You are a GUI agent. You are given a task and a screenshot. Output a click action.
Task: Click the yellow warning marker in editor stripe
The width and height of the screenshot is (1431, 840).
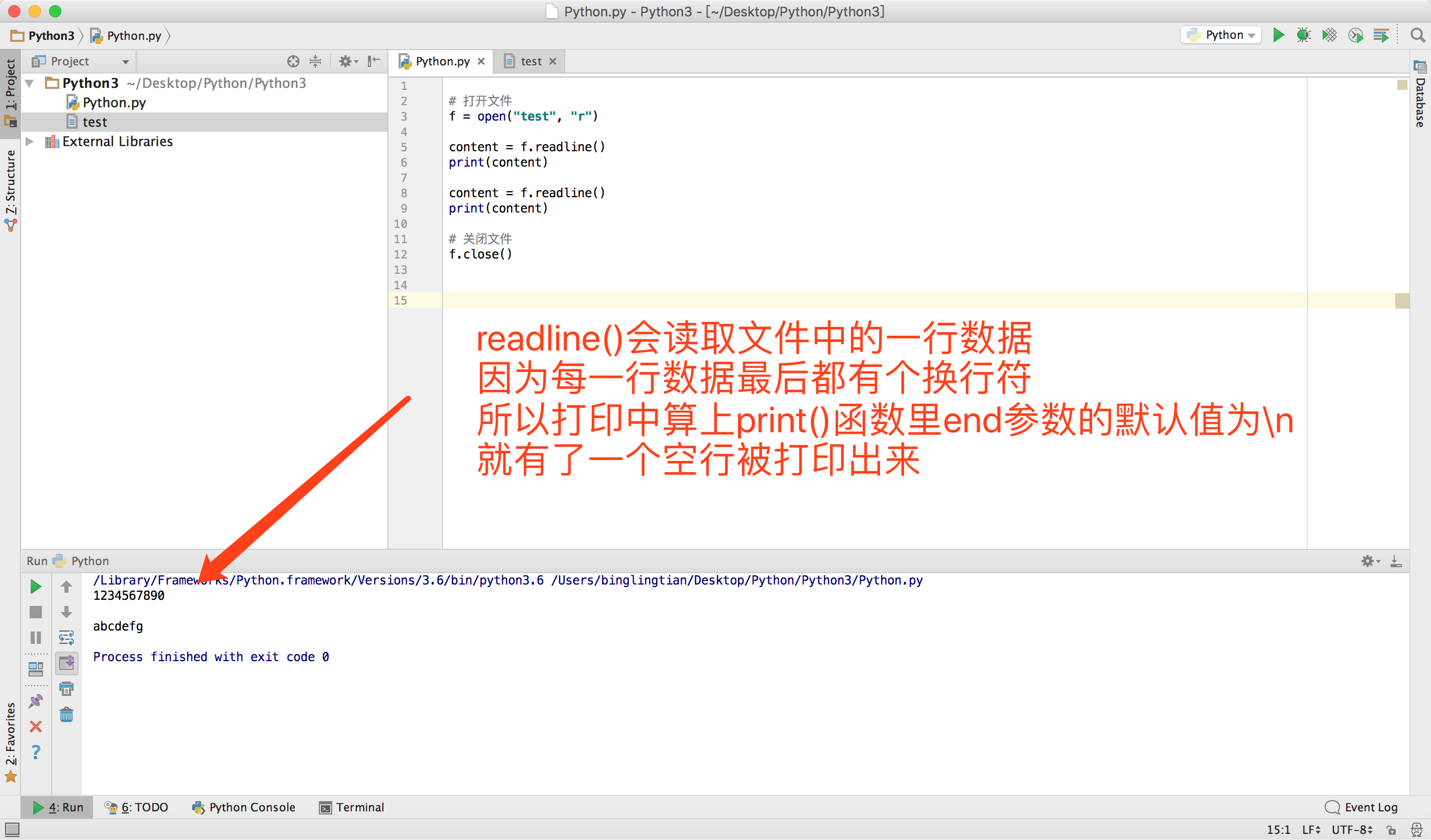point(1401,301)
